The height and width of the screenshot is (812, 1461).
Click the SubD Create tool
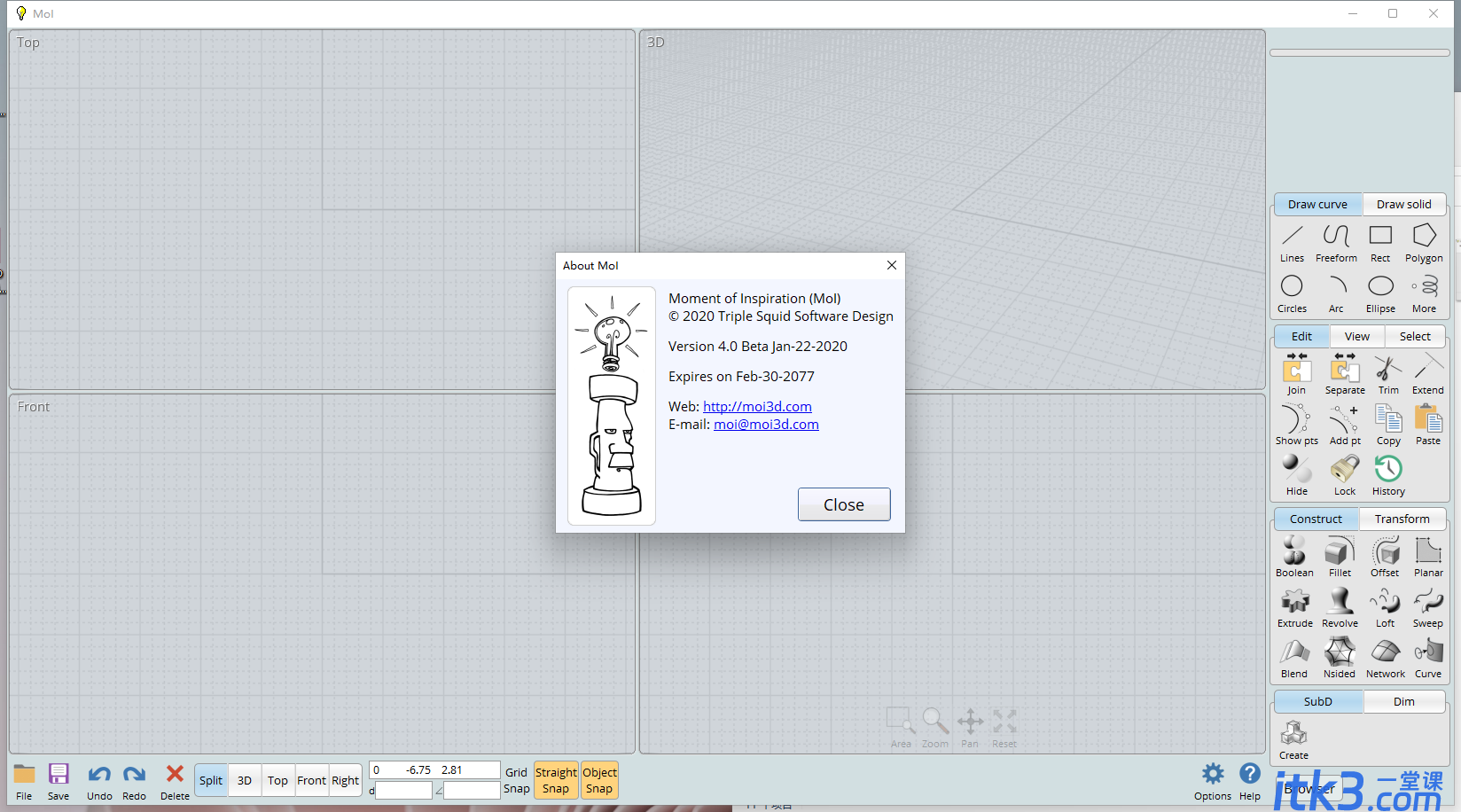[1293, 739]
